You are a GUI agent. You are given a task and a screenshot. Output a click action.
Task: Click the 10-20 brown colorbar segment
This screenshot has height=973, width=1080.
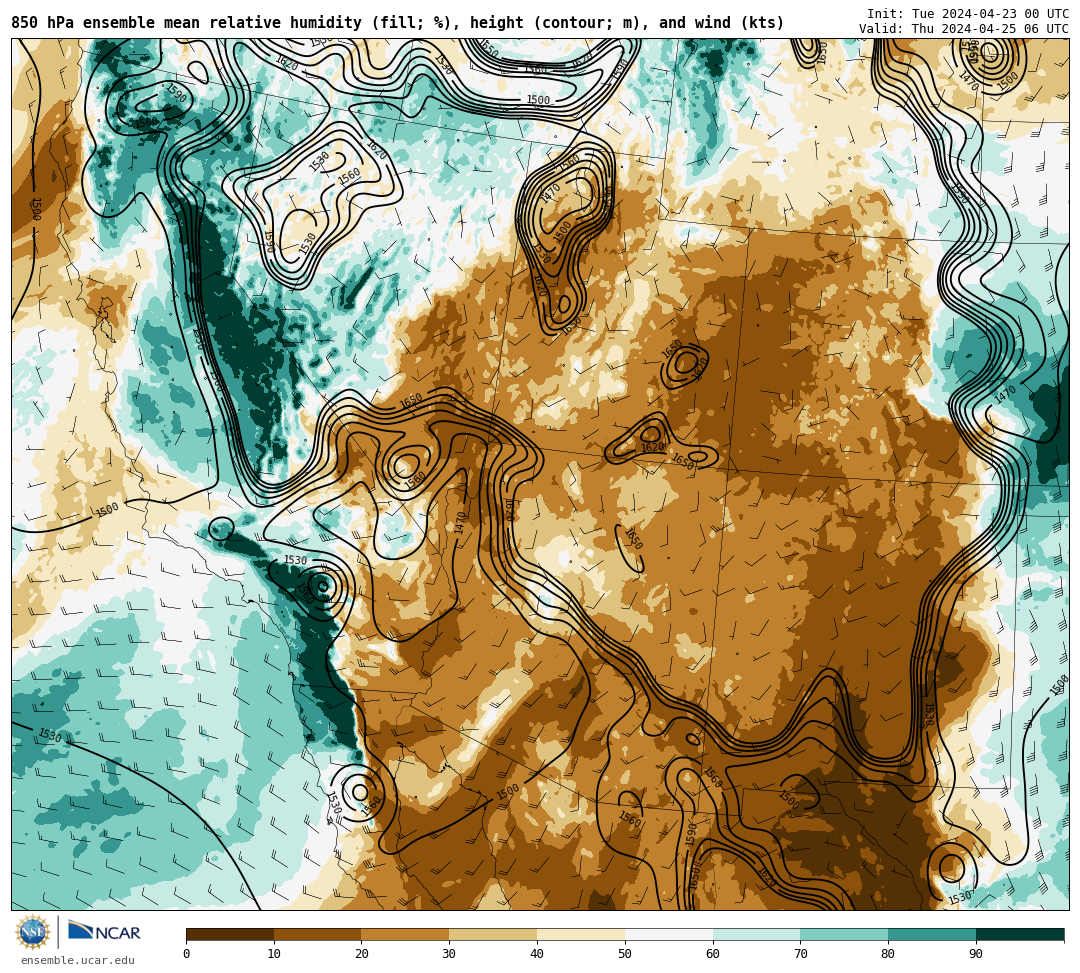[x=318, y=935]
